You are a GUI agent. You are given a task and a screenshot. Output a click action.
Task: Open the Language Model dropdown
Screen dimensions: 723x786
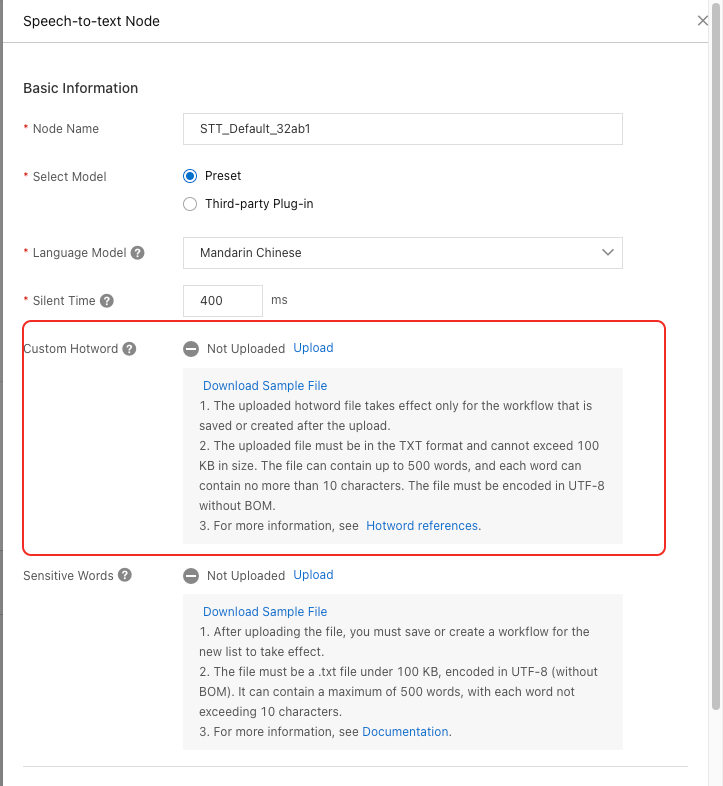coord(402,253)
